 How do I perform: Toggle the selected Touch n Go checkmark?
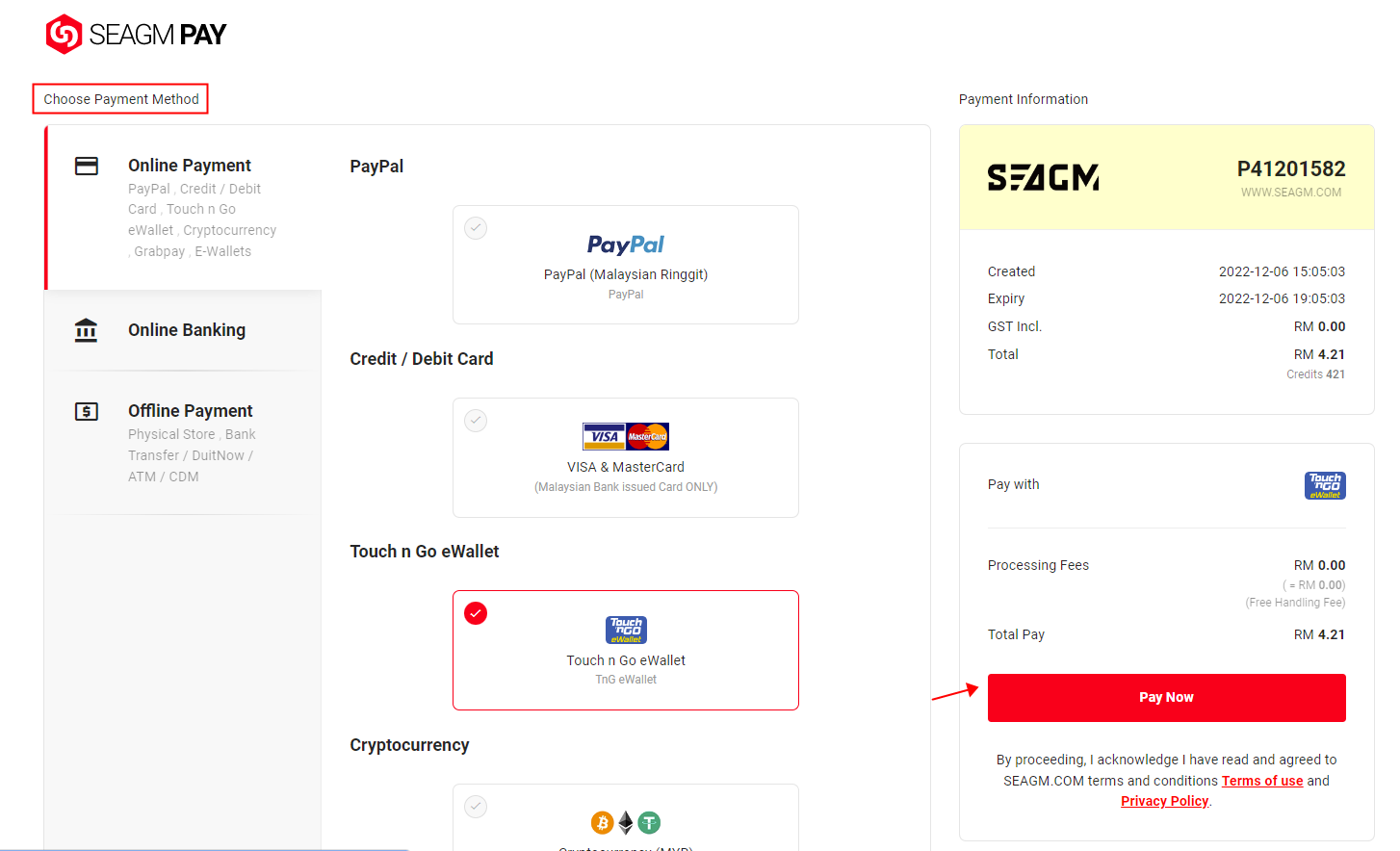click(x=476, y=613)
